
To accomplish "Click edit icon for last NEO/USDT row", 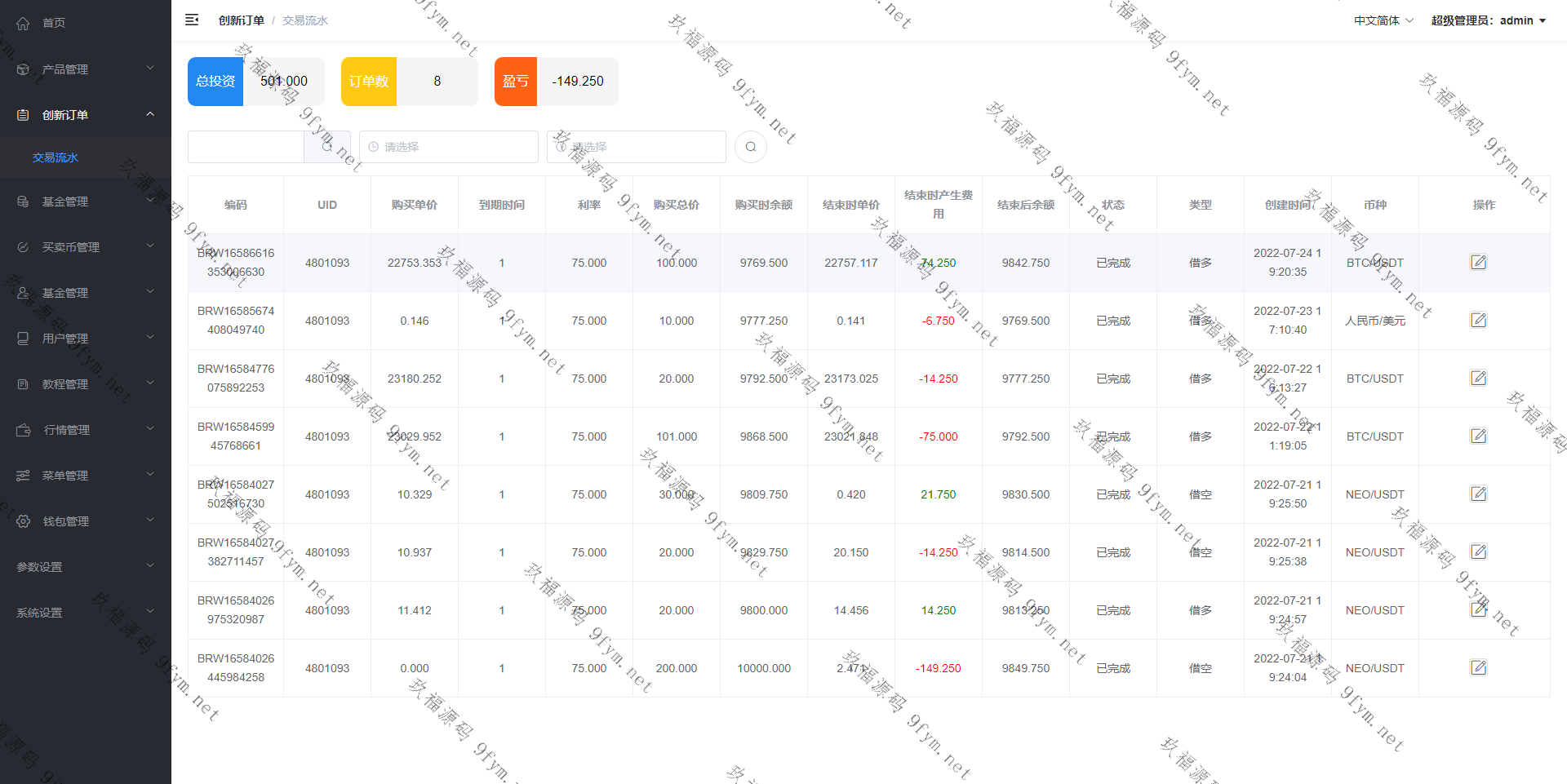I will pos(1478,667).
